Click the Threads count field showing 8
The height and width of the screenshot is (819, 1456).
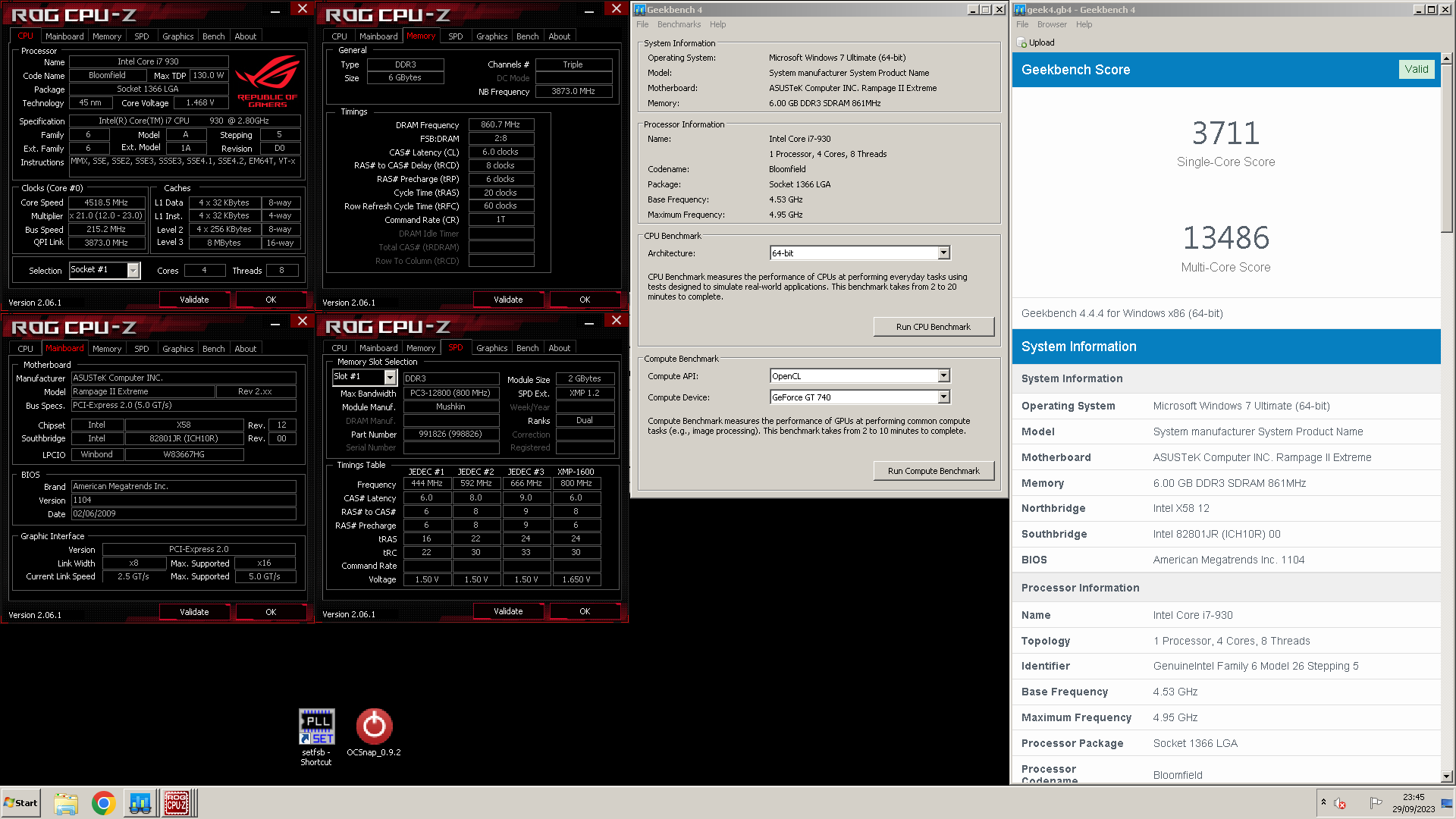pyautogui.click(x=281, y=270)
